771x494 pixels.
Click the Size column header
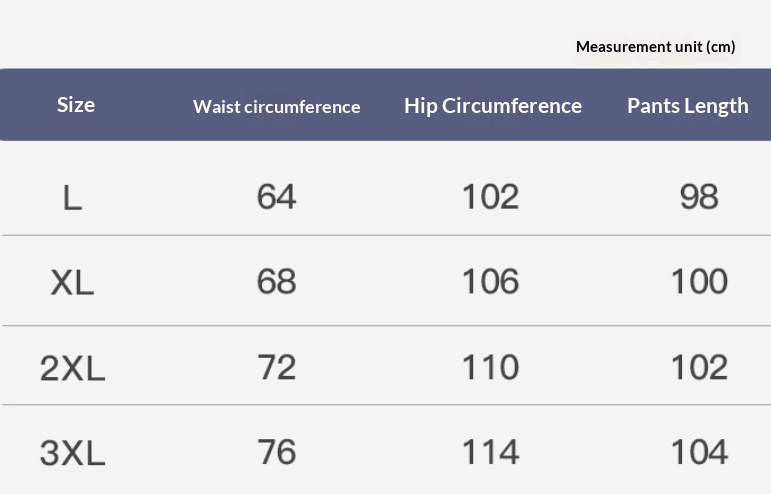pyautogui.click(x=76, y=105)
